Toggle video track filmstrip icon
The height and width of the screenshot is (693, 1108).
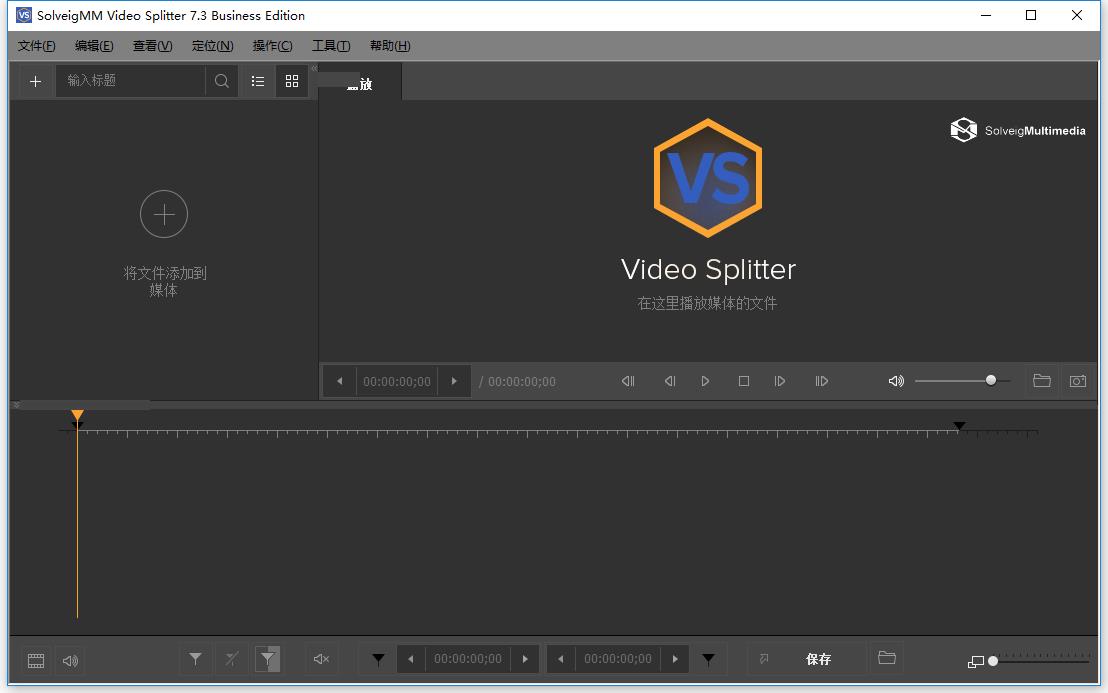(x=36, y=661)
